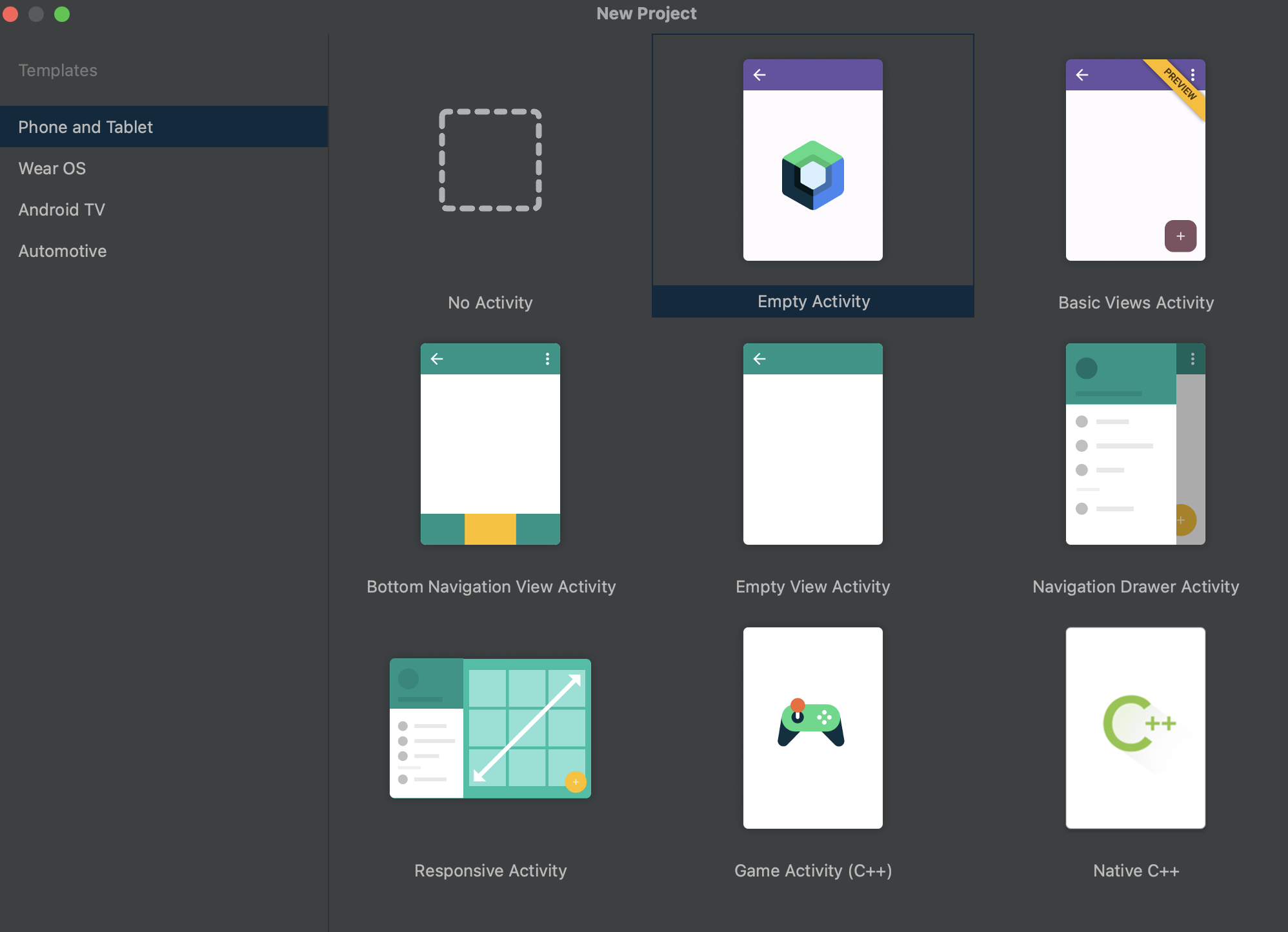Click the back arrow on Bottom Navigation preview
1288x932 pixels.
pyautogui.click(x=436, y=358)
